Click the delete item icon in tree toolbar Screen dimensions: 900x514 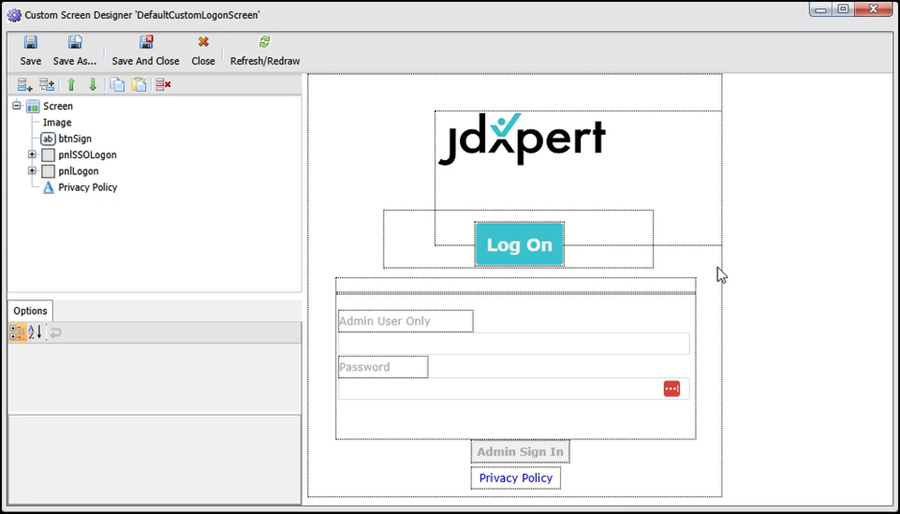tap(163, 85)
